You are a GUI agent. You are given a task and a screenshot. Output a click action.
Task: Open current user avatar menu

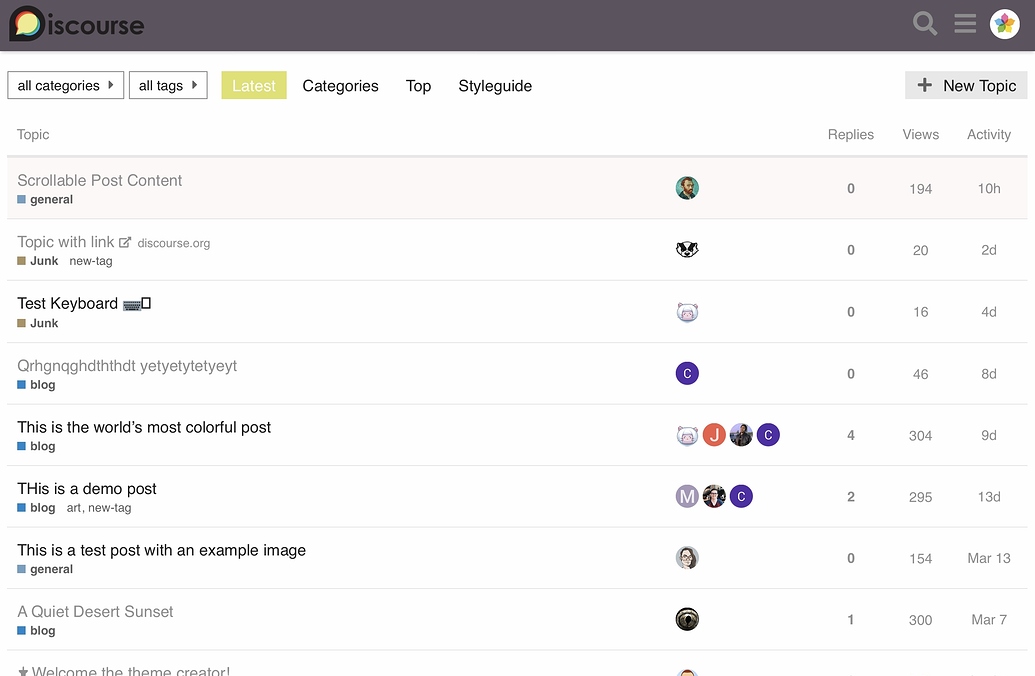(x=1004, y=24)
